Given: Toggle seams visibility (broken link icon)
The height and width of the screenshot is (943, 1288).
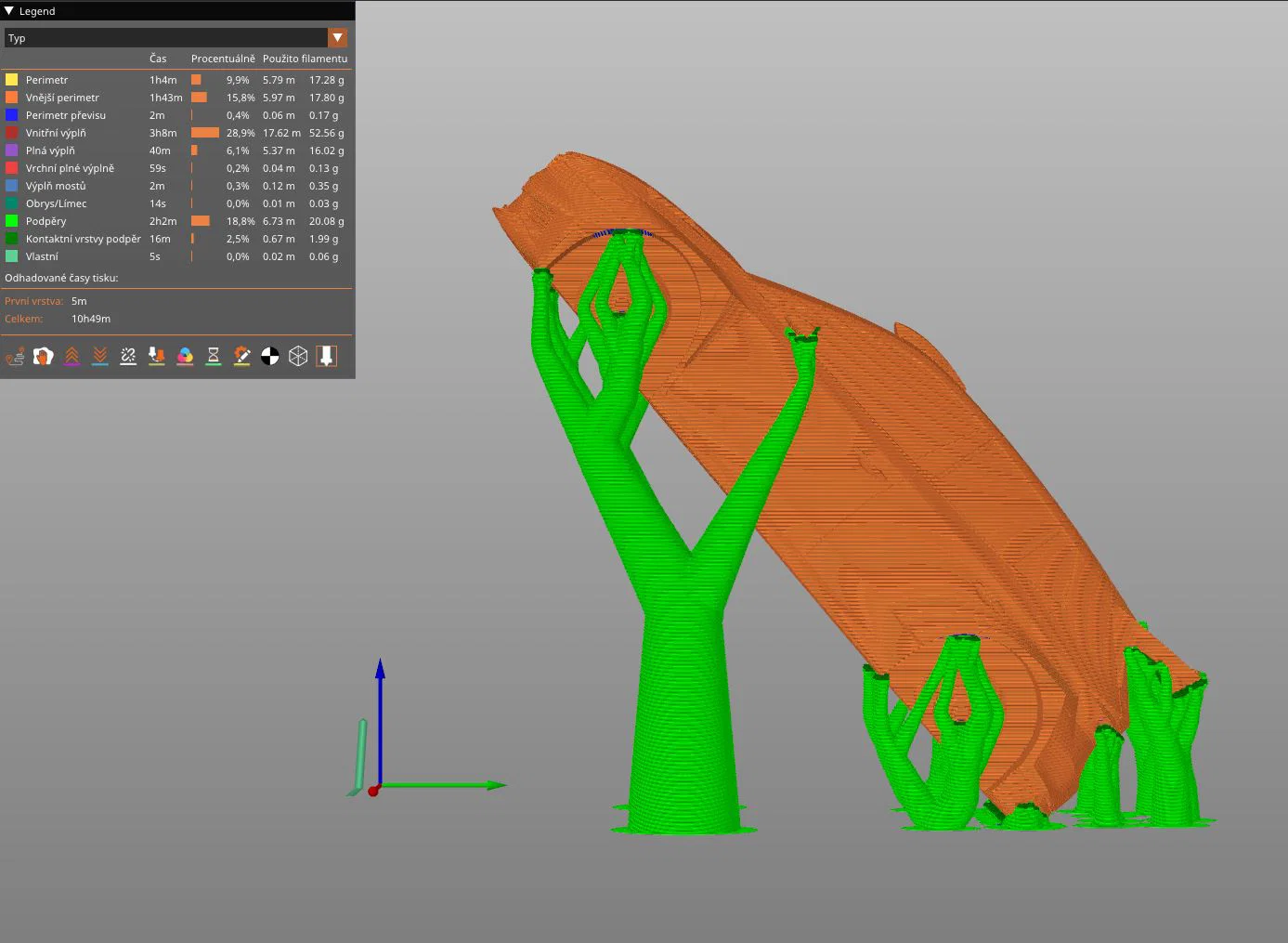Looking at the screenshot, I should point(128,356).
